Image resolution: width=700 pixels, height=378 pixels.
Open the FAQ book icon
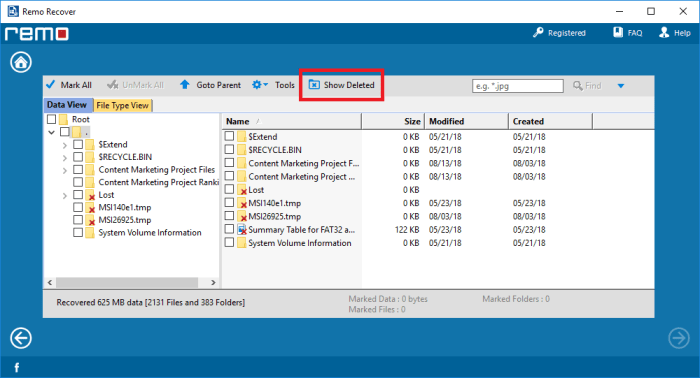coord(618,33)
